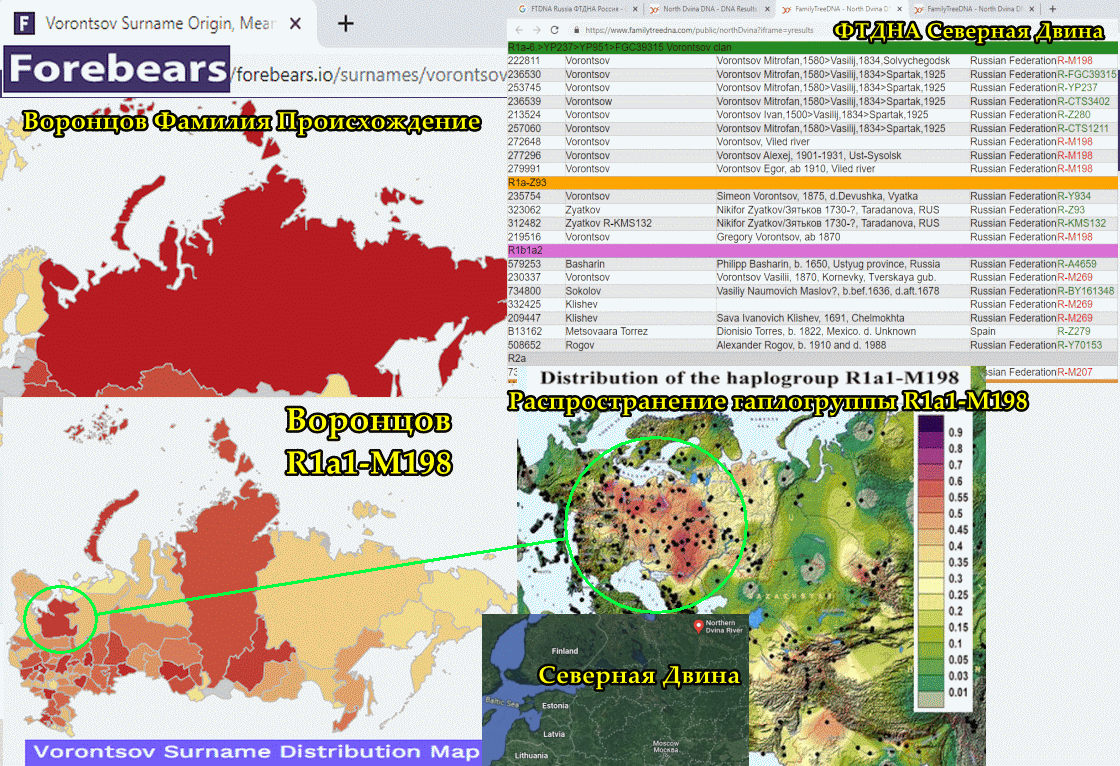Click the 0.5 orange-red legend swatch

(931, 506)
